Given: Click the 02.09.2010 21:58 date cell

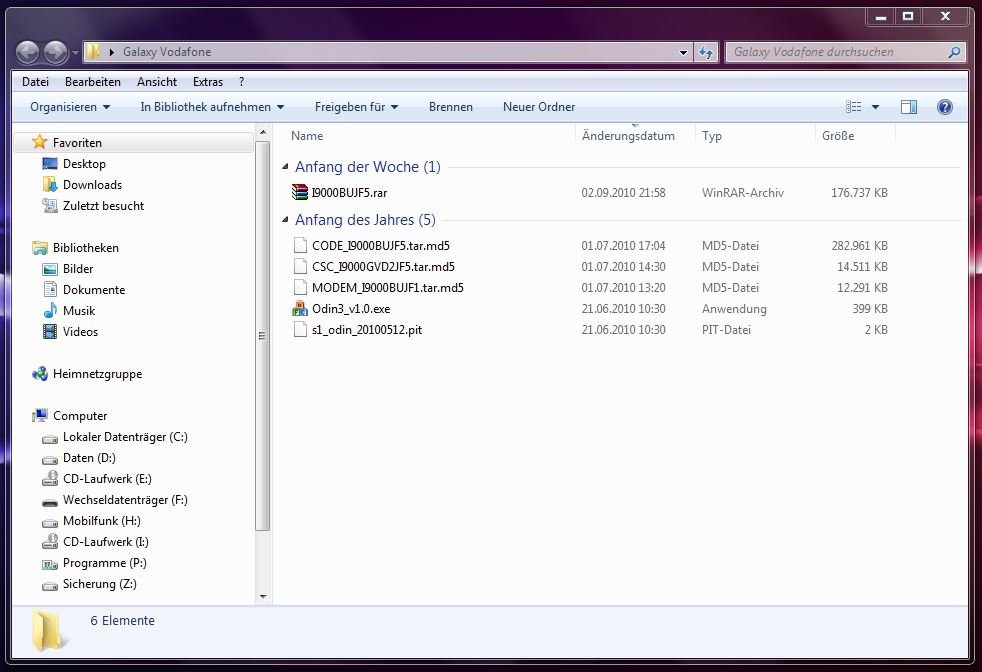Looking at the screenshot, I should [x=623, y=193].
